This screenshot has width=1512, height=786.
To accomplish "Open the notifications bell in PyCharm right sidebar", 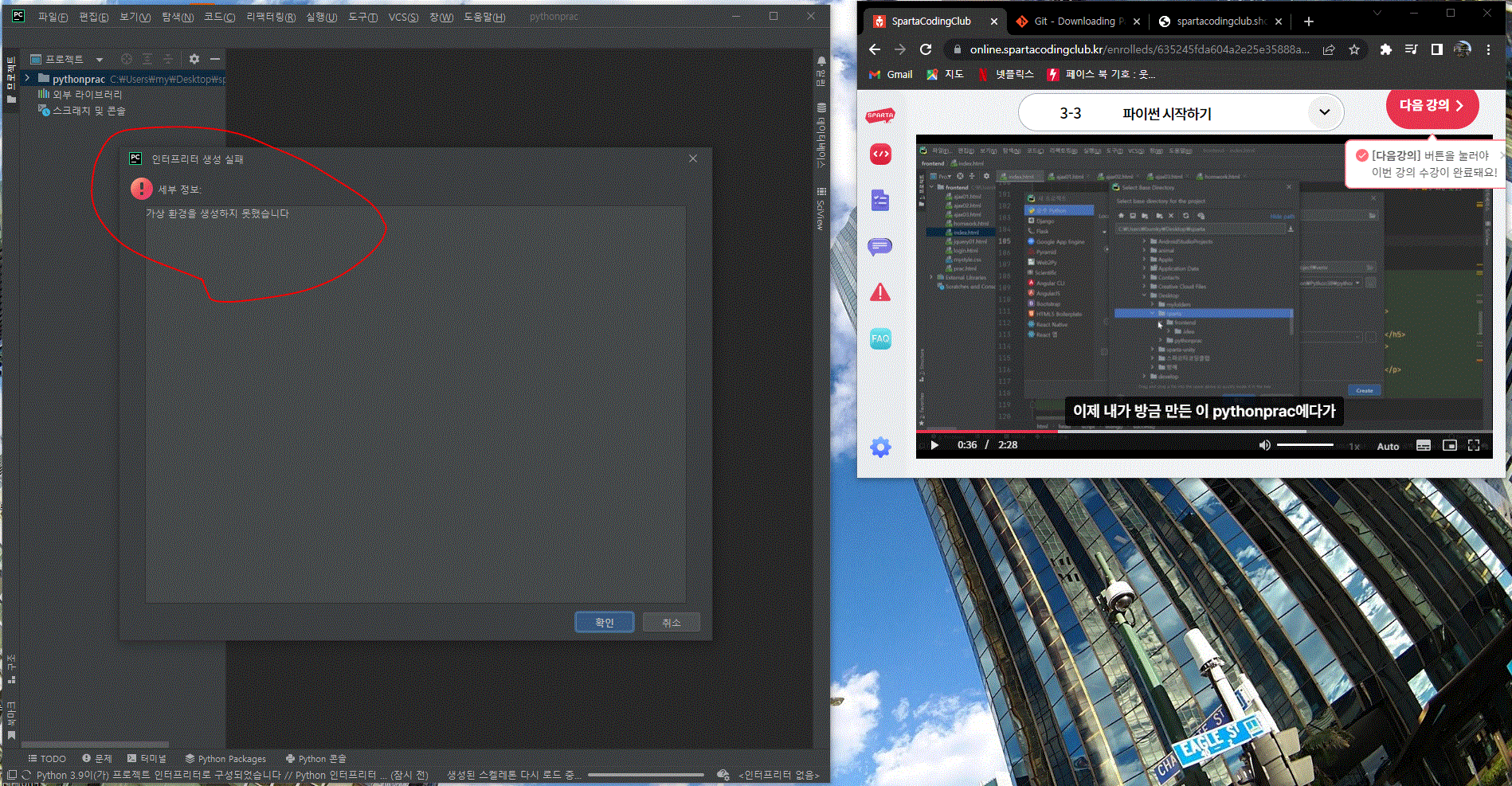I will [x=821, y=61].
